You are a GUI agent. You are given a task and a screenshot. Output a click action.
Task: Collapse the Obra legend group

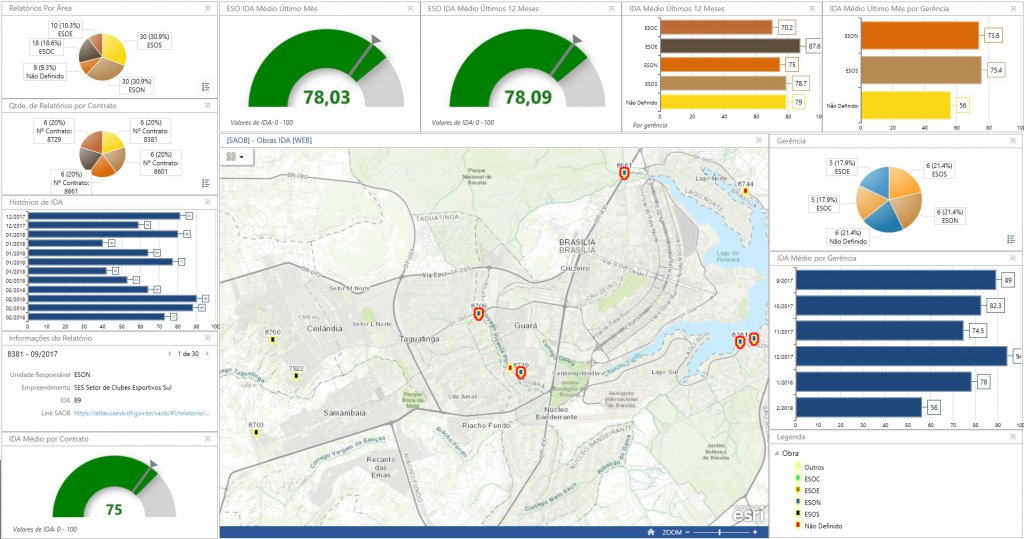click(776, 453)
